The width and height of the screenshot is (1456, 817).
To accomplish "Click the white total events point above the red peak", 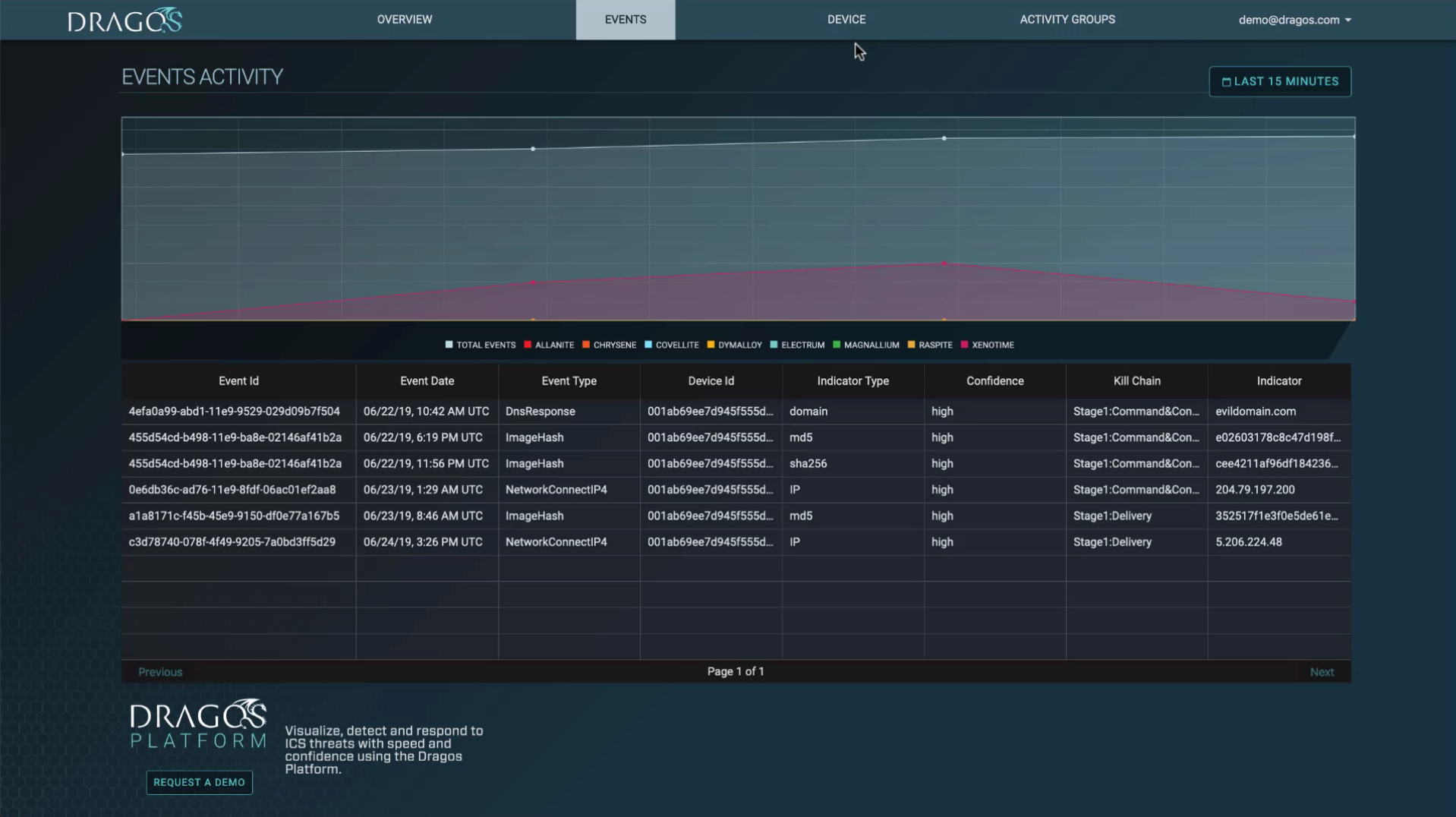I will point(944,138).
